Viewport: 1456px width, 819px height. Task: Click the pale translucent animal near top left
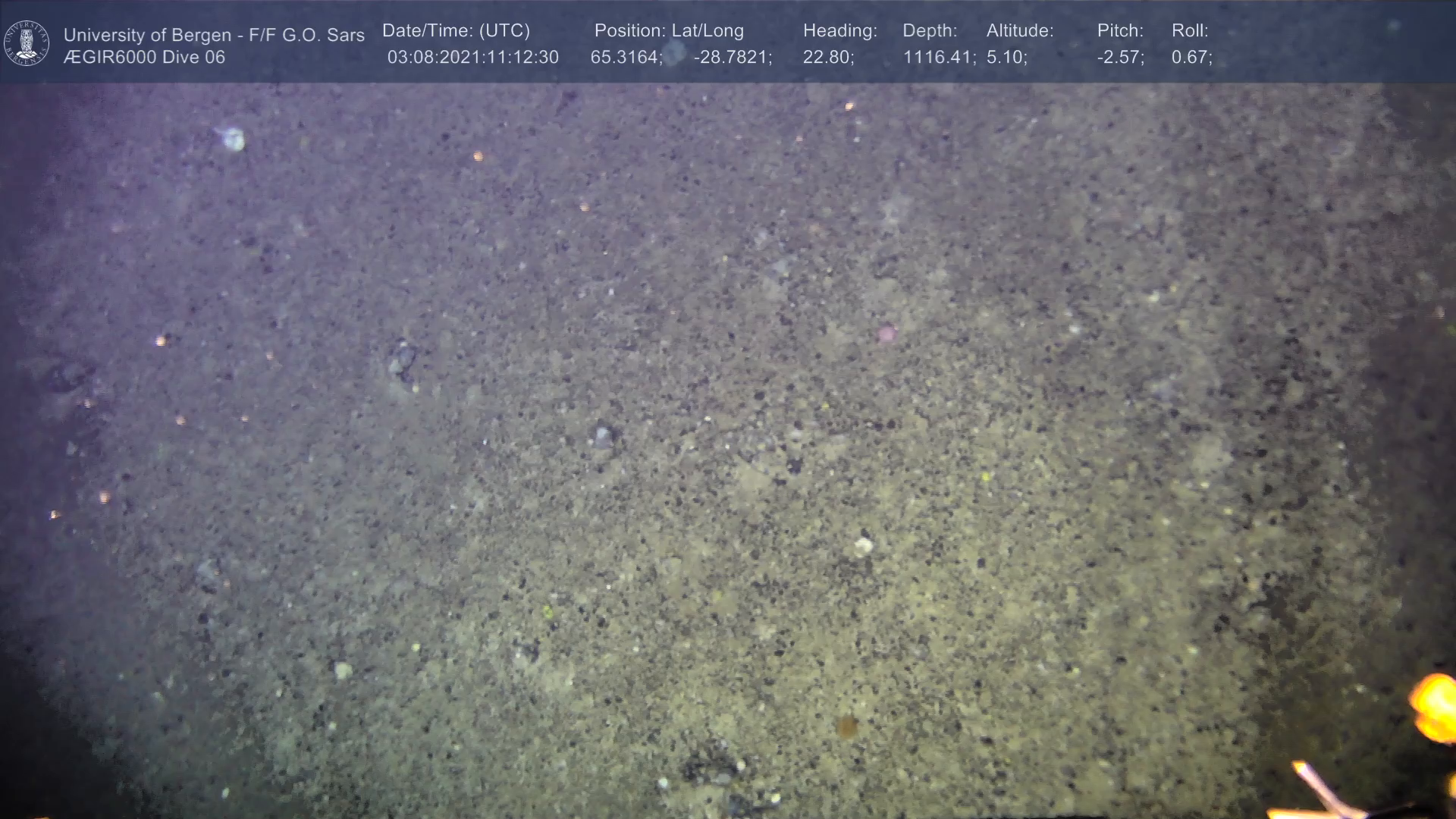point(233,139)
